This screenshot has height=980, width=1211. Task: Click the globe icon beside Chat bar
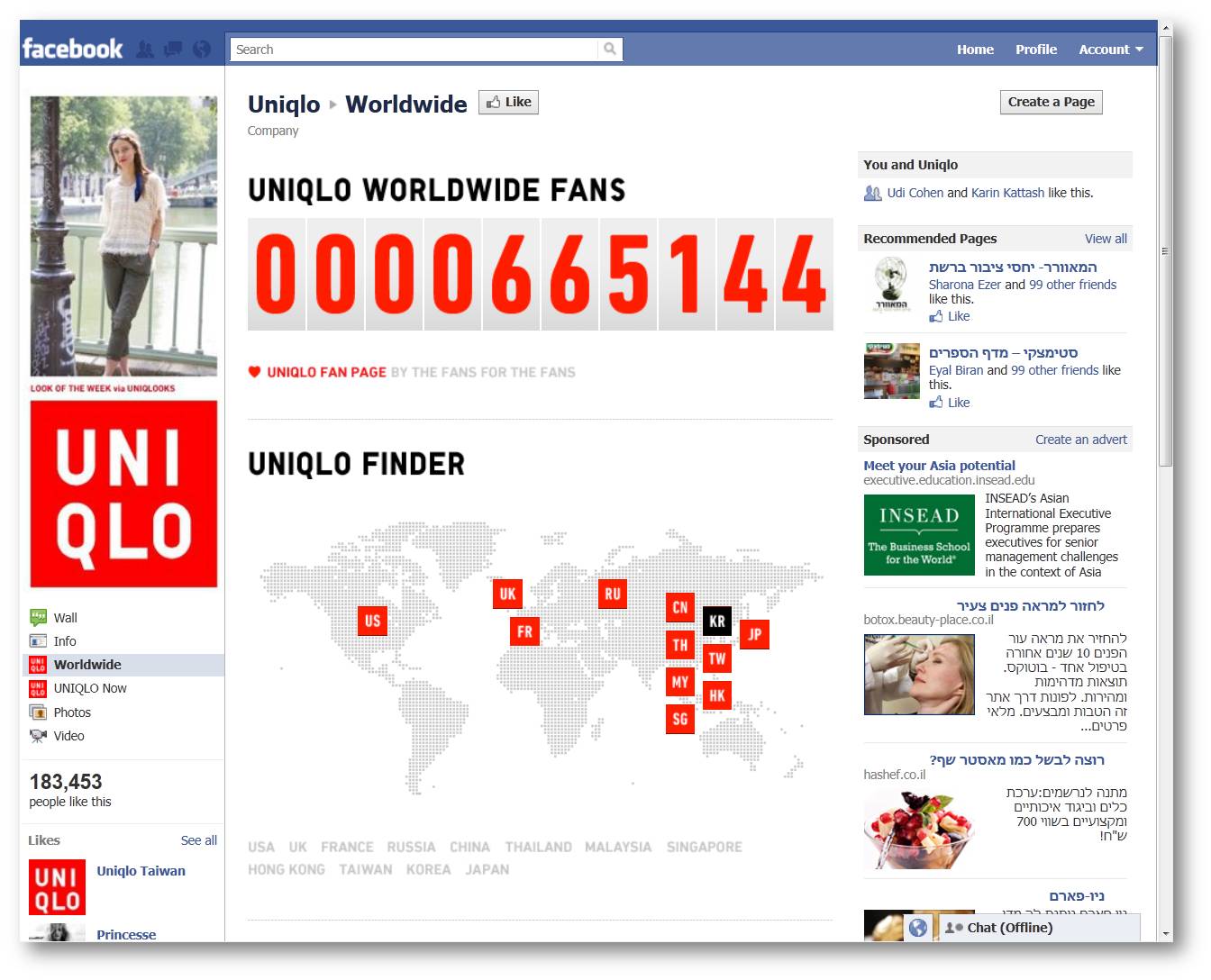(x=917, y=928)
